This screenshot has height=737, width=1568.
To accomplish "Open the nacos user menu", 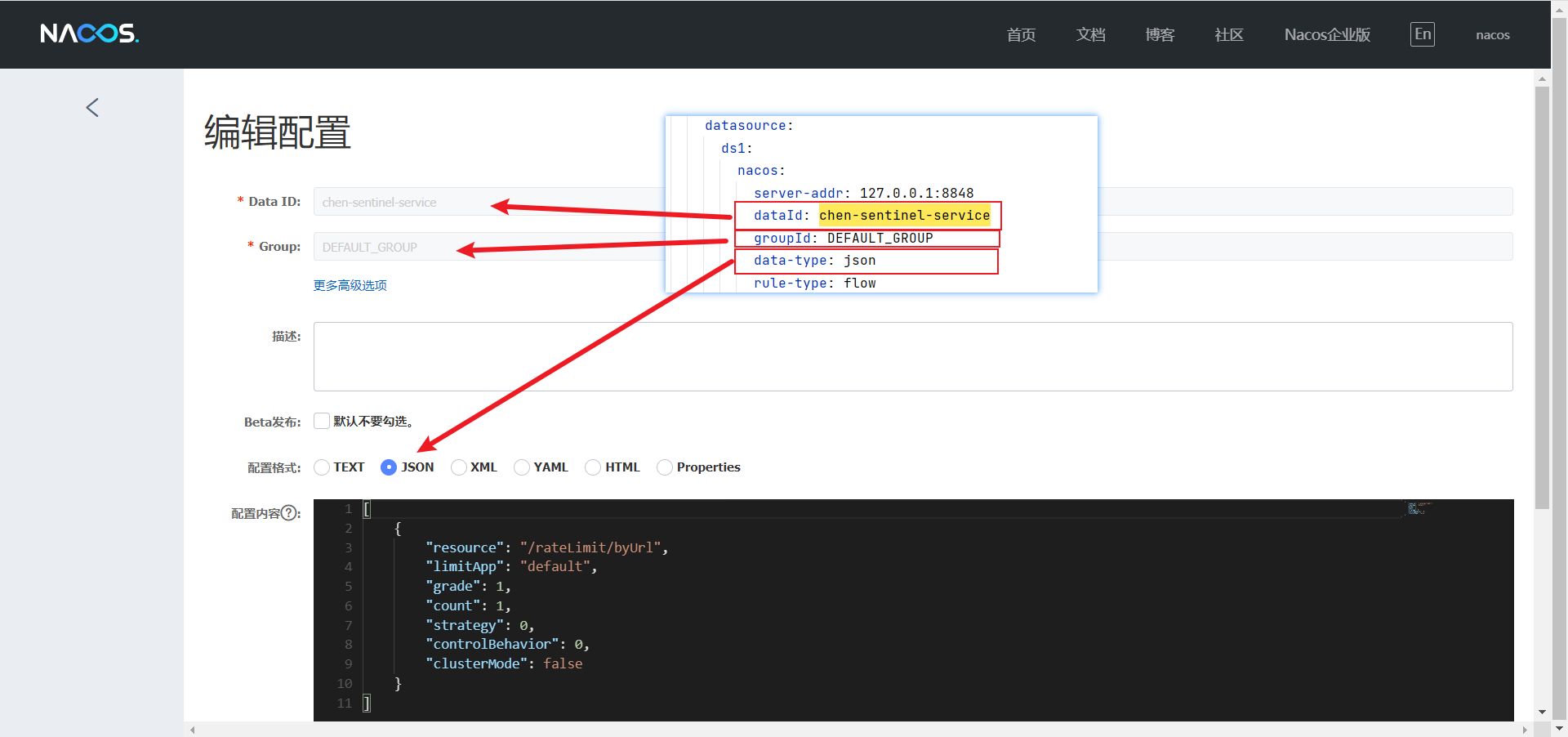I will coord(1493,34).
